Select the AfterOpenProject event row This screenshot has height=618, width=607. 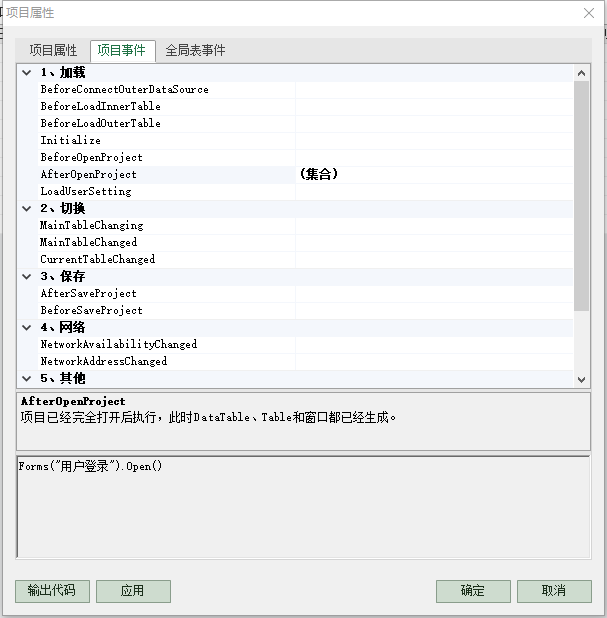pos(305,174)
